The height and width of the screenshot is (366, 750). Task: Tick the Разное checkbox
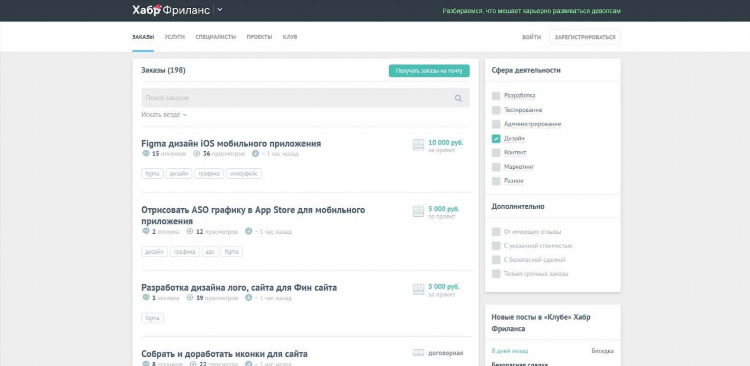pyautogui.click(x=496, y=181)
